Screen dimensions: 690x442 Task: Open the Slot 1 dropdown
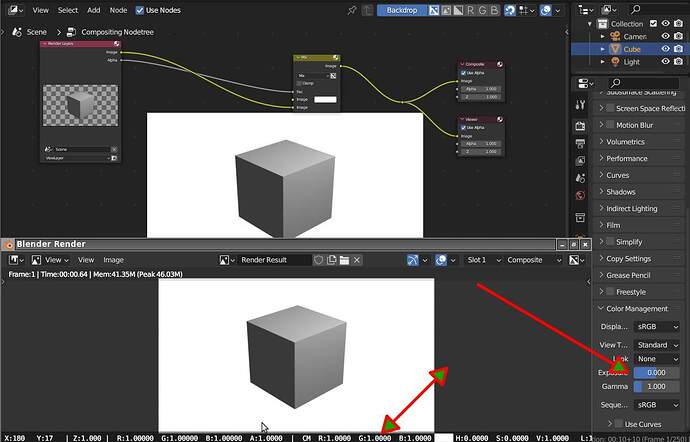tap(483, 260)
